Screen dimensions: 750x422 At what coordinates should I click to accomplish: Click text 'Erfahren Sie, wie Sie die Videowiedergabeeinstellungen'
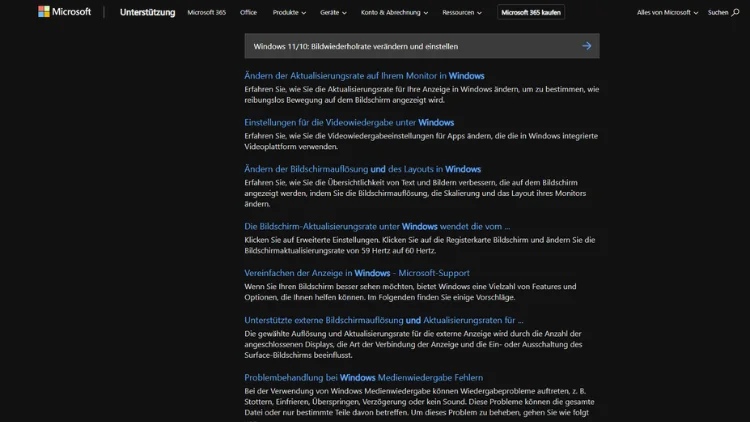(x=421, y=141)
